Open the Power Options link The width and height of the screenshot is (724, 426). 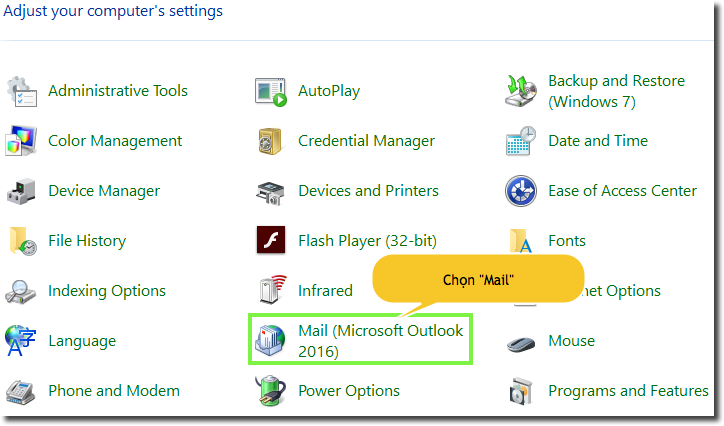pos(349,391)
